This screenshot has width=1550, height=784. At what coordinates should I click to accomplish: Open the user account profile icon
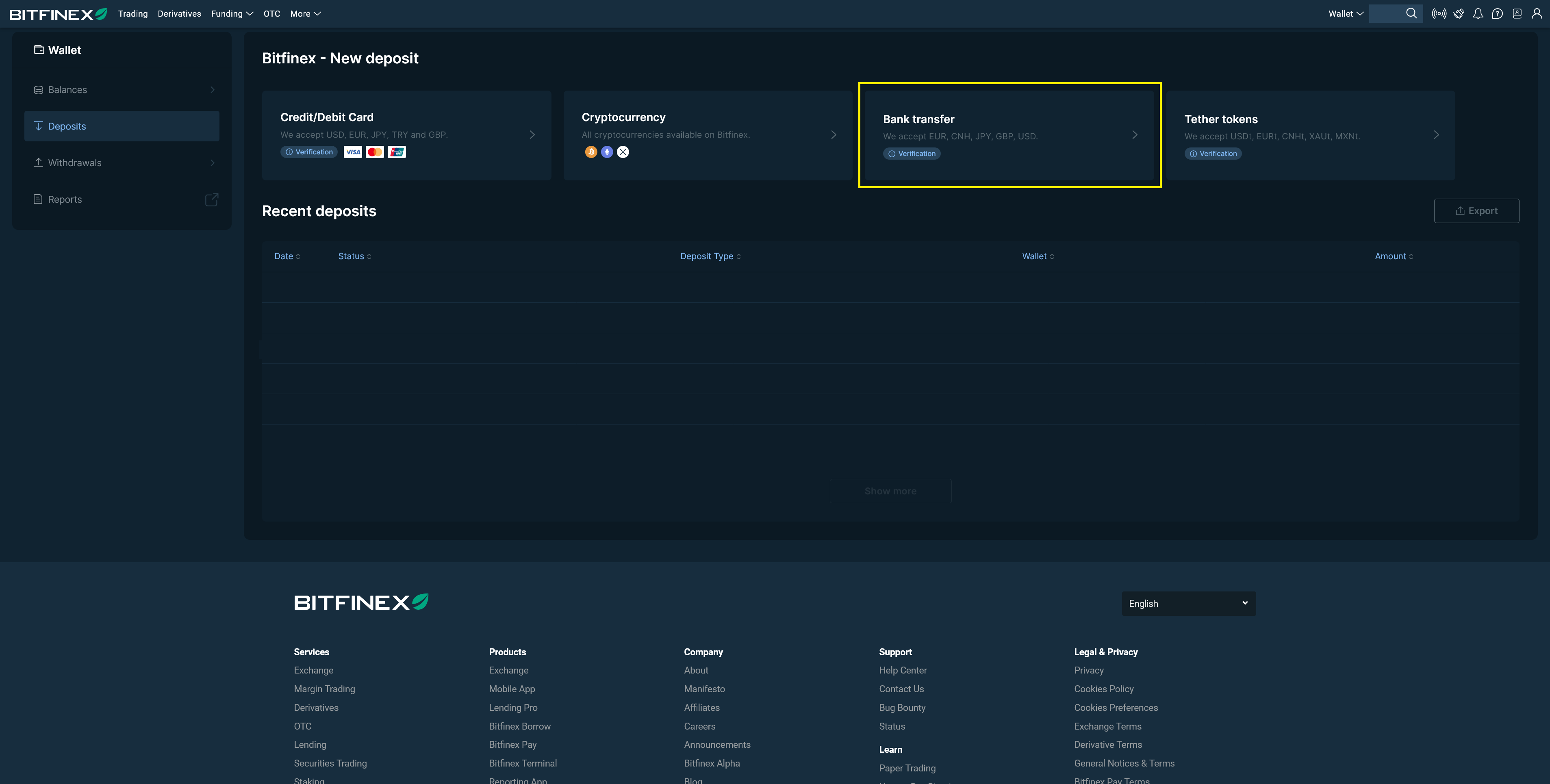1537,14
